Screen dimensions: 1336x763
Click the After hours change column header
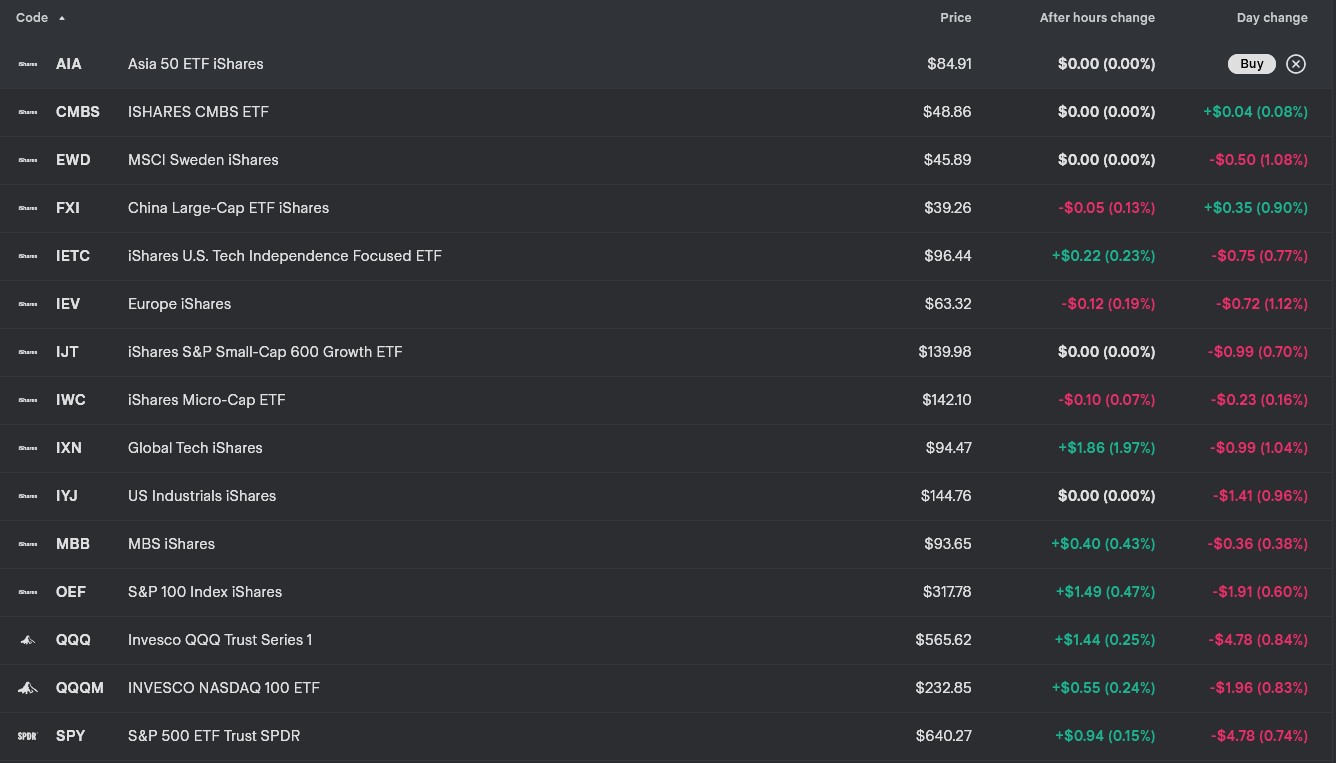(x=1096, y=18)
